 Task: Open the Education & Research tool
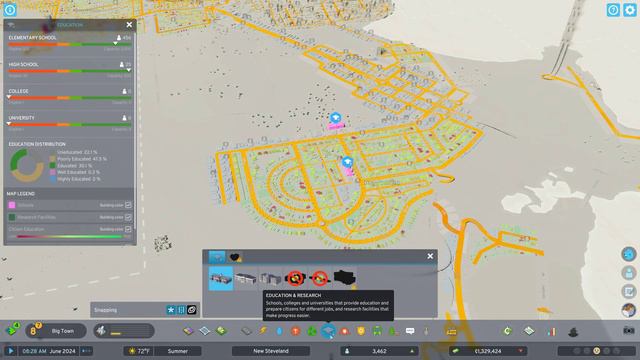point(328,331)
